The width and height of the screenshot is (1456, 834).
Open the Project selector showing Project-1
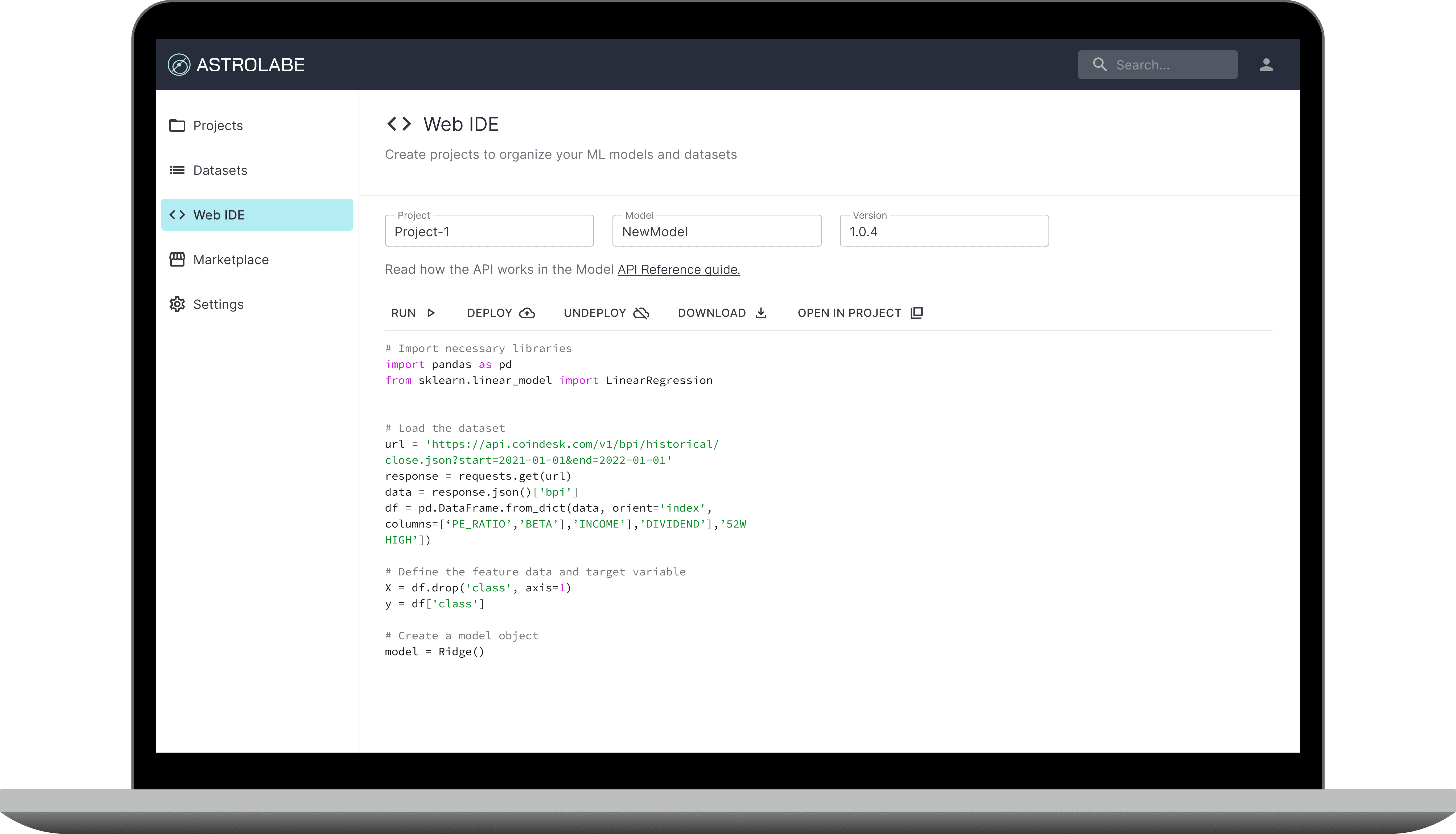(489, 231)
